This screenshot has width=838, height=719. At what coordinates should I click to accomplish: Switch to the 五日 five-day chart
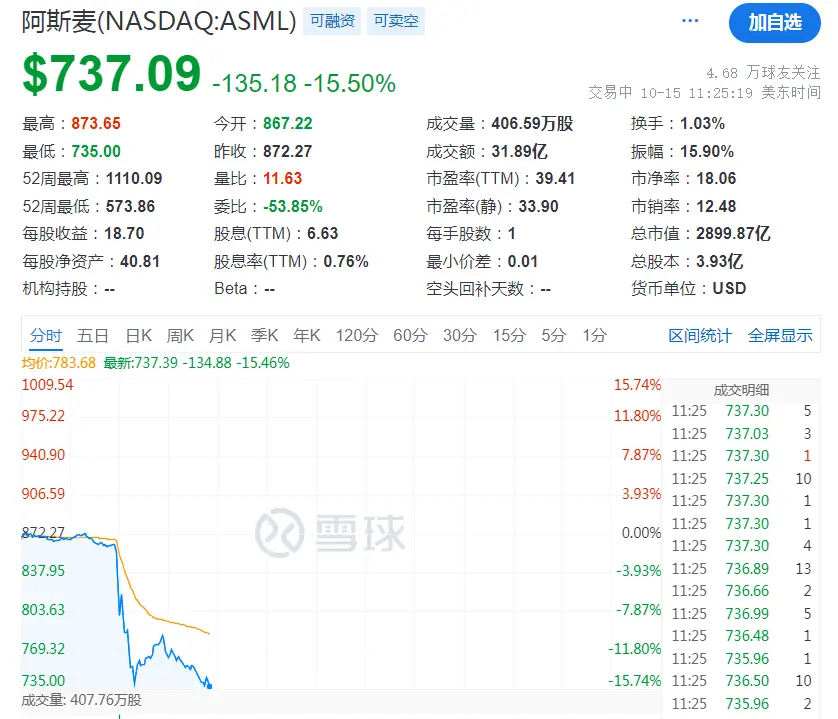click(x=92, y=335)
